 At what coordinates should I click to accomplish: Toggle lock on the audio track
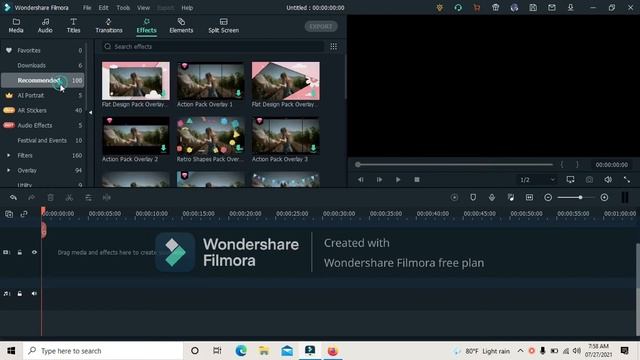20,293
